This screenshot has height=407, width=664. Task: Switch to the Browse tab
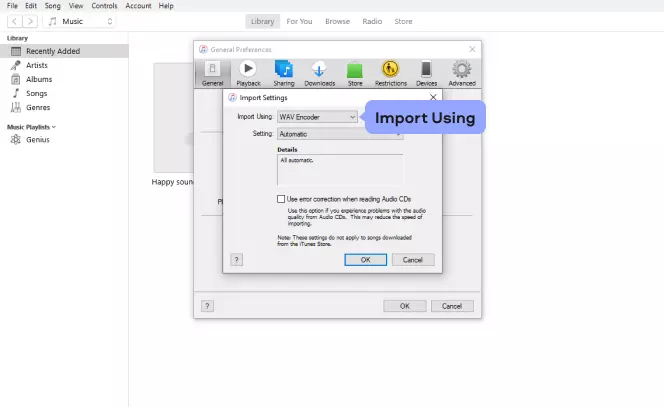coord(338,21)
